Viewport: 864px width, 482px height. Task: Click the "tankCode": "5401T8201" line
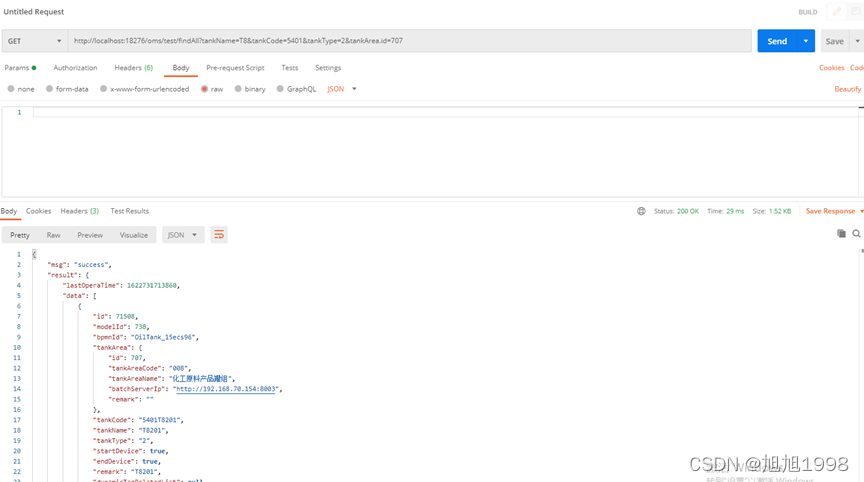pyautogui.click(x=138, y=420)
